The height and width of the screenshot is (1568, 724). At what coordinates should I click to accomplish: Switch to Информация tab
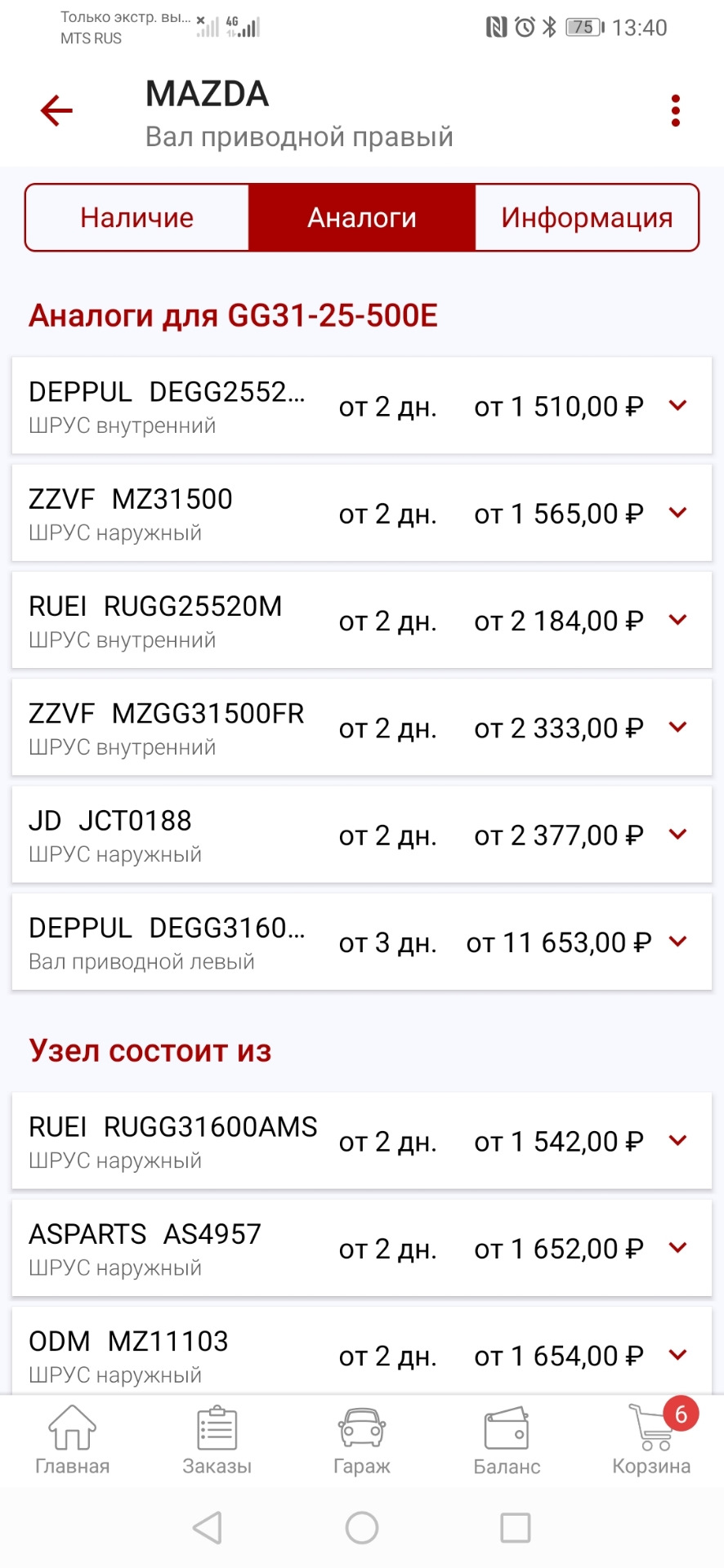(587, 217)
